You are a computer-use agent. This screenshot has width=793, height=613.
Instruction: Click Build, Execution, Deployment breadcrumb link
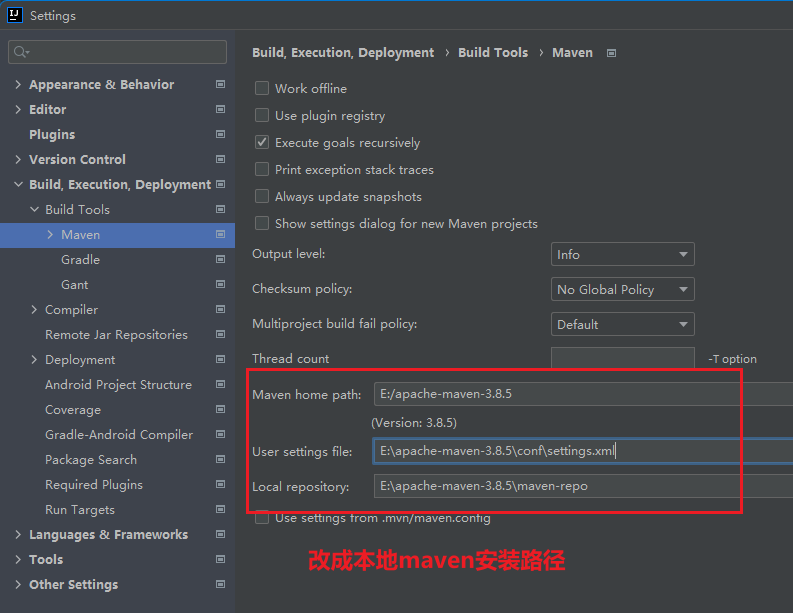(343, 53)
